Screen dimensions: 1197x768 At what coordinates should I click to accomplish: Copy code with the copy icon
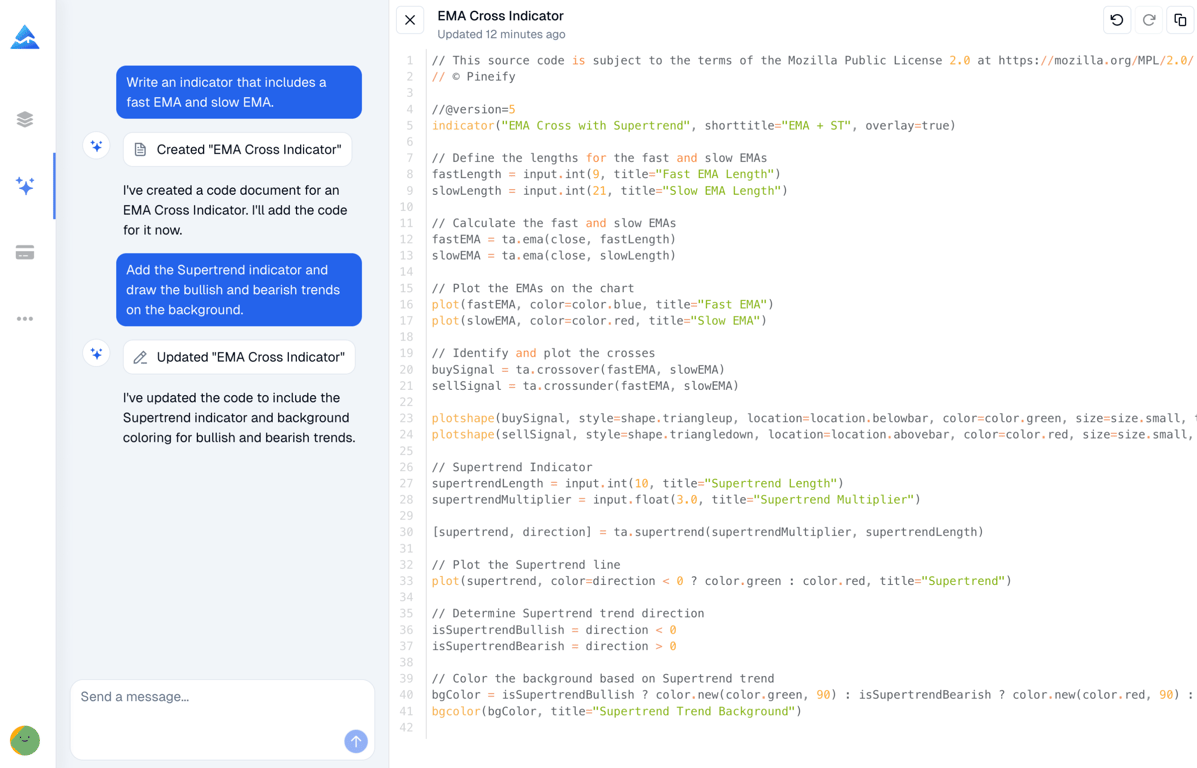[x=1180, y=20]
